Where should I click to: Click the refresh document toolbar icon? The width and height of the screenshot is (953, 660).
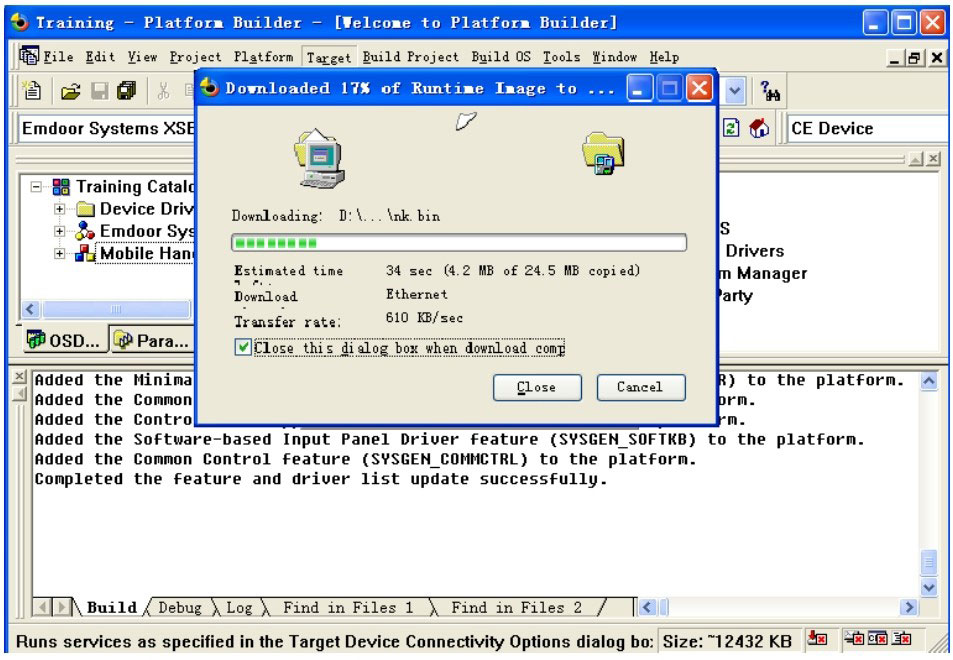click(731, 128)
